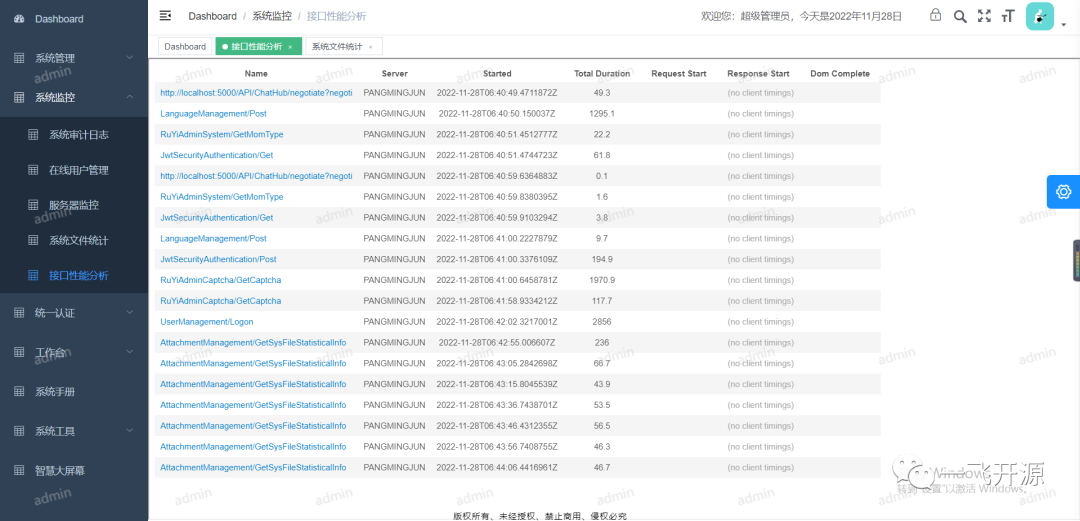The width and height of the screenshot is (1080, 521).
Task: Click the Server column header
Action: click(x=395, y=74)
